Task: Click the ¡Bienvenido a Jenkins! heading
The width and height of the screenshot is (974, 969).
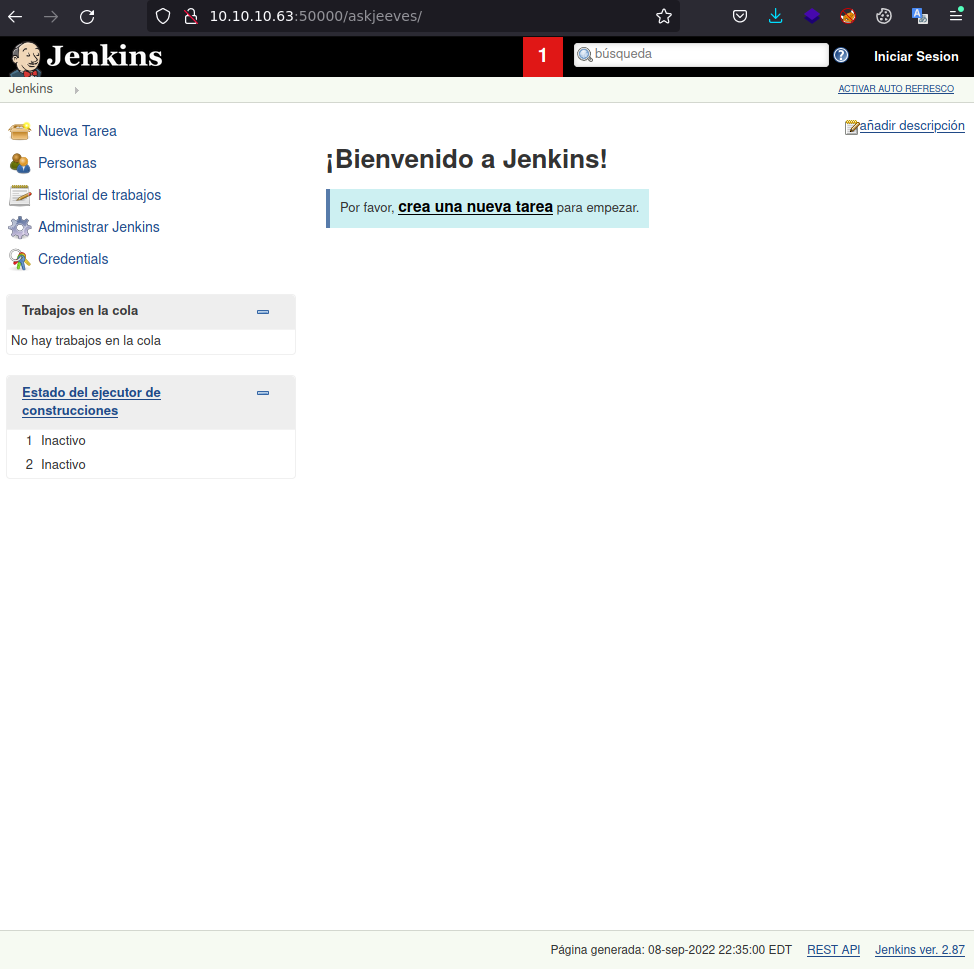Action: [467, 160]
